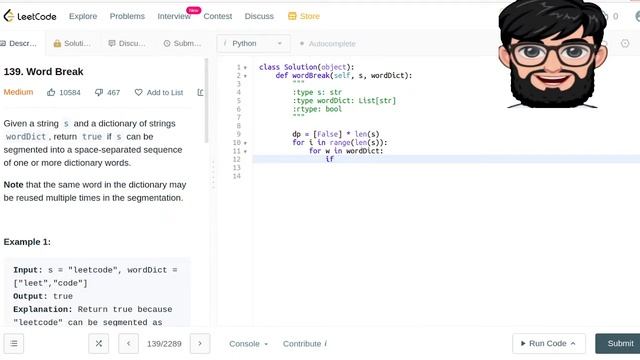640x360 pixels.
Task: Switch to the Submissions tab
Action: (x=182, y=43)
